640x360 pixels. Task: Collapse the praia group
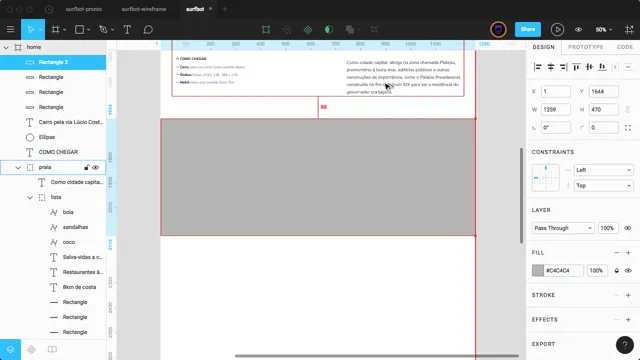pos(18,167)
